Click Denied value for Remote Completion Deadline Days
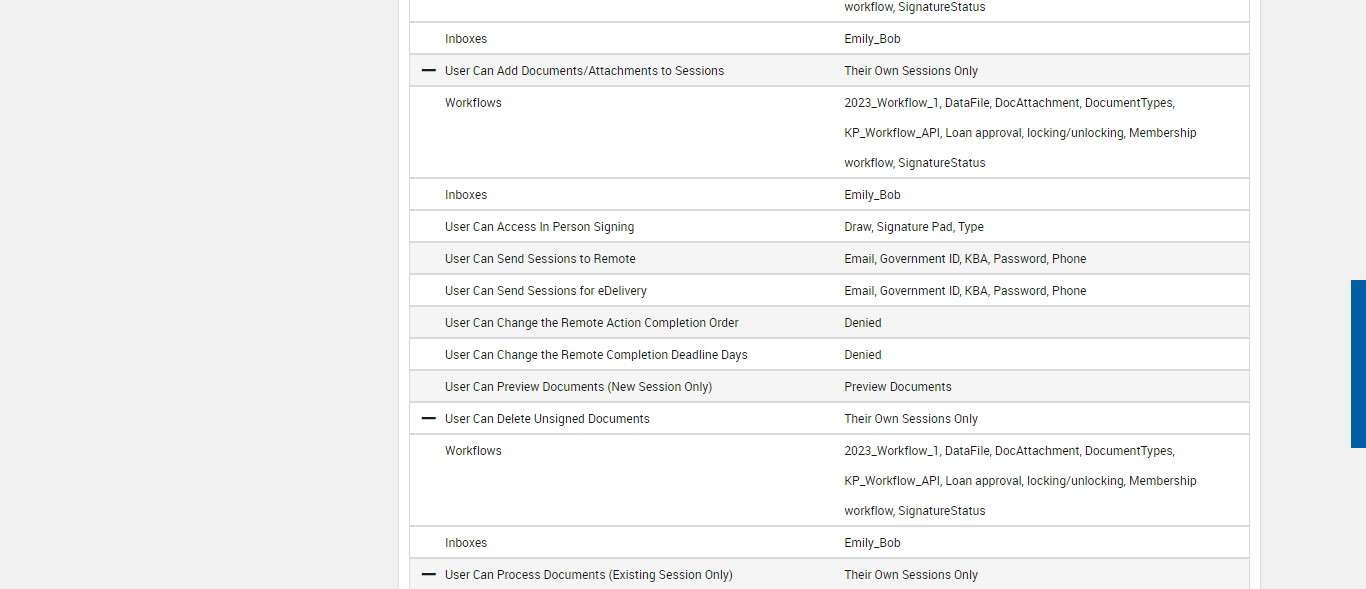The image size is (1366, 589). 862,355
